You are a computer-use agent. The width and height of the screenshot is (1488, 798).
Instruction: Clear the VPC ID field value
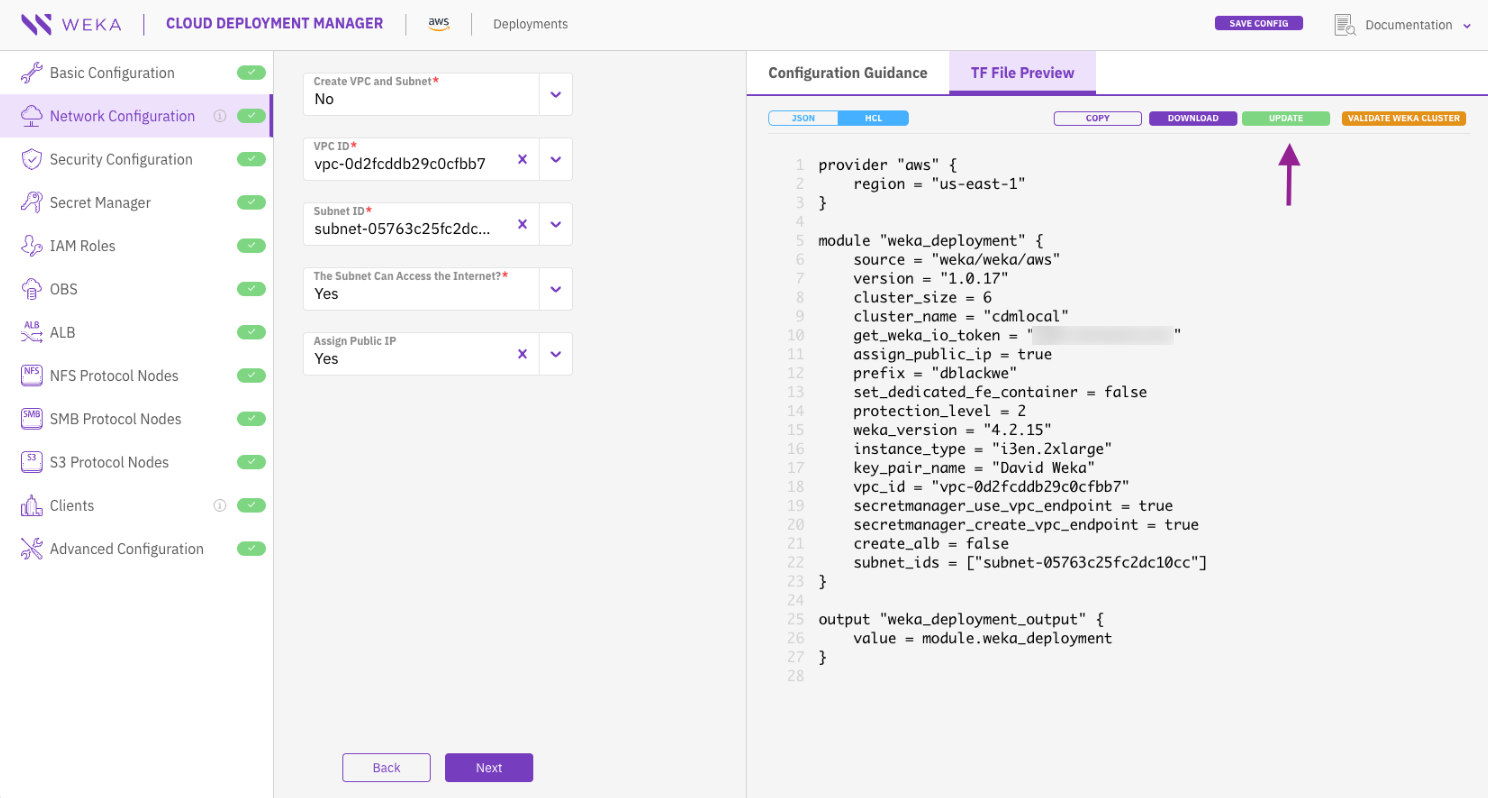pos(522,159)
